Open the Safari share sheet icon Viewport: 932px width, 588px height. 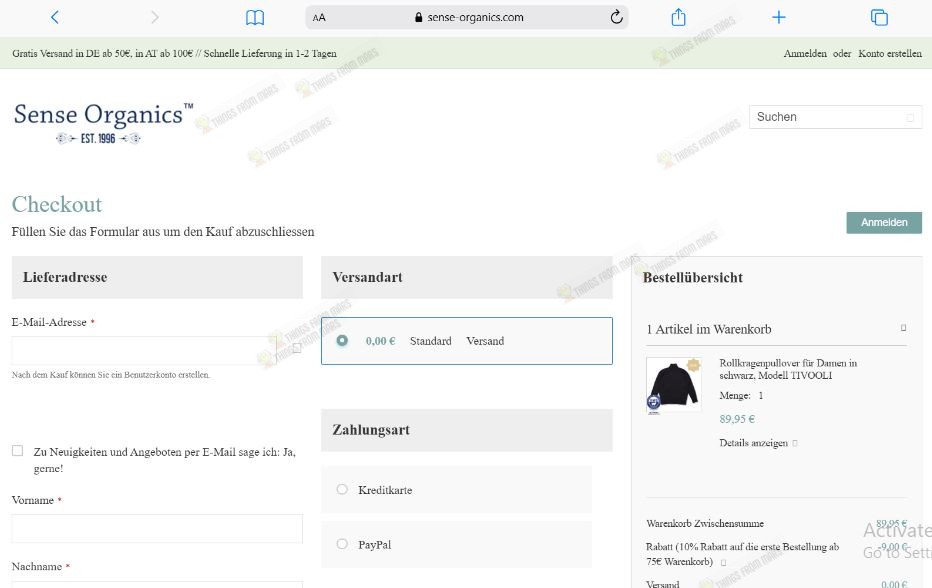tap(678, 17)
